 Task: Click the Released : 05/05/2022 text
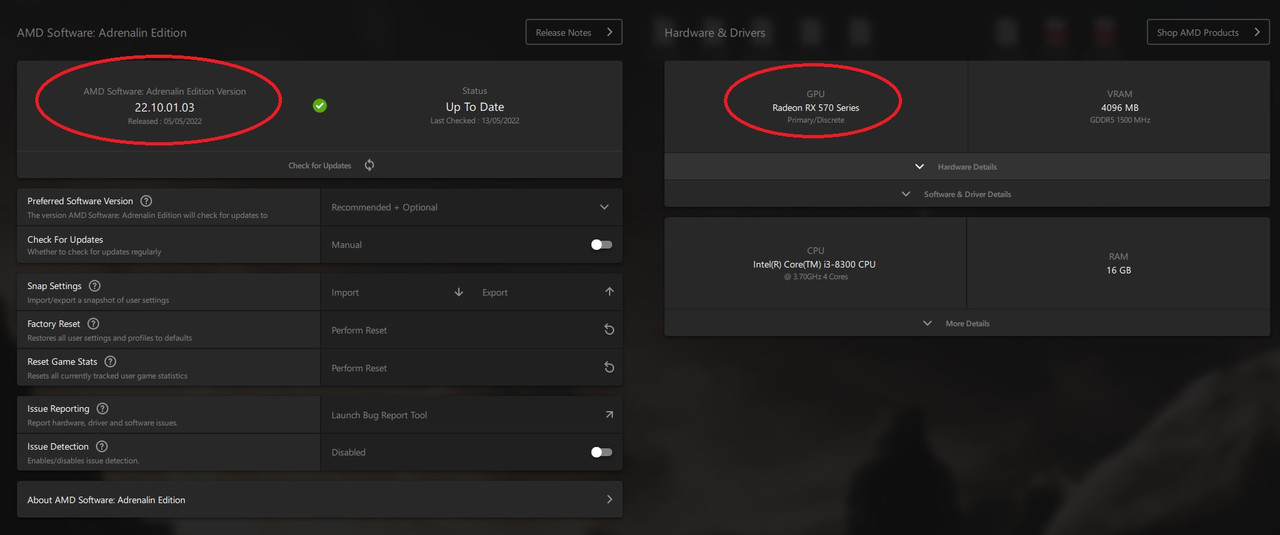[165, 121]
